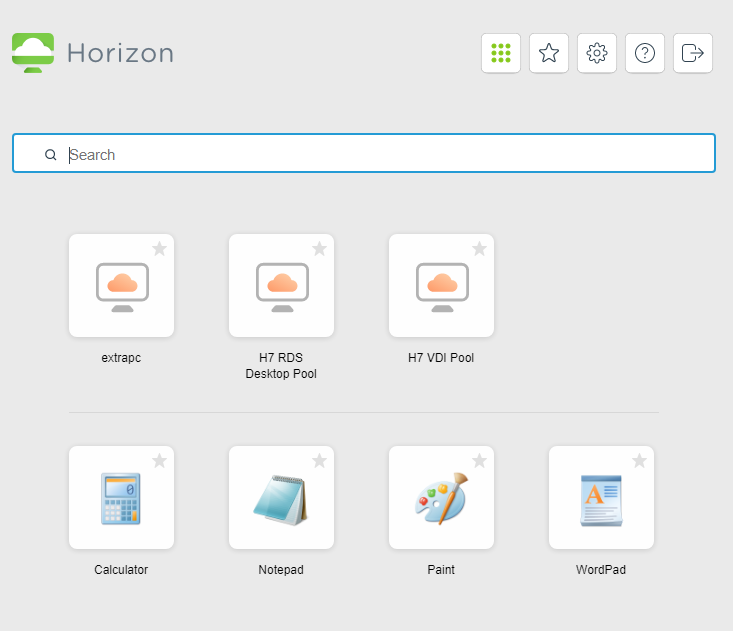Mark Notepad as favorite with star

click(319, 461)
